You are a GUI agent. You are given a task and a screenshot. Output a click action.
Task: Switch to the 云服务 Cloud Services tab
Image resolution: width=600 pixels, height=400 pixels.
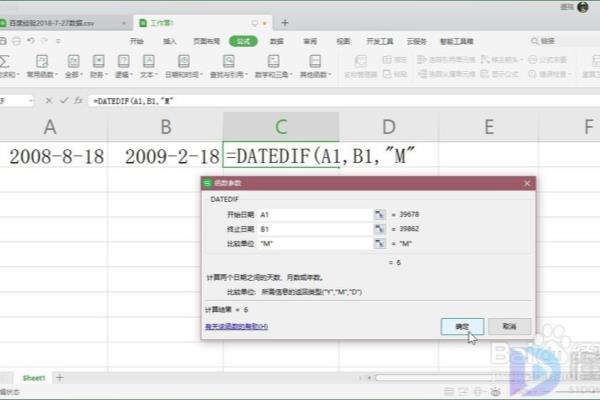click(416, 41)
